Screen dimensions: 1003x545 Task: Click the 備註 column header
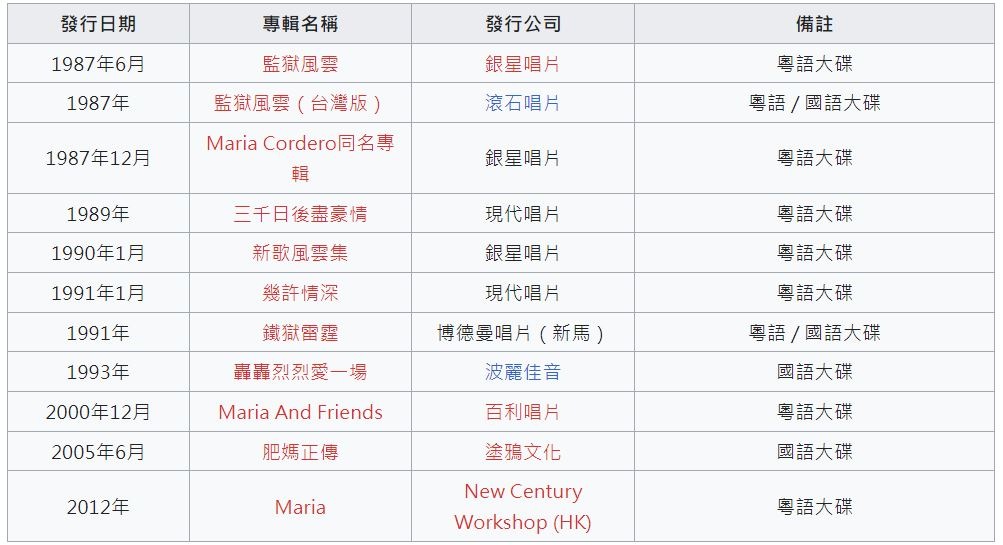(x=814, y=24)
